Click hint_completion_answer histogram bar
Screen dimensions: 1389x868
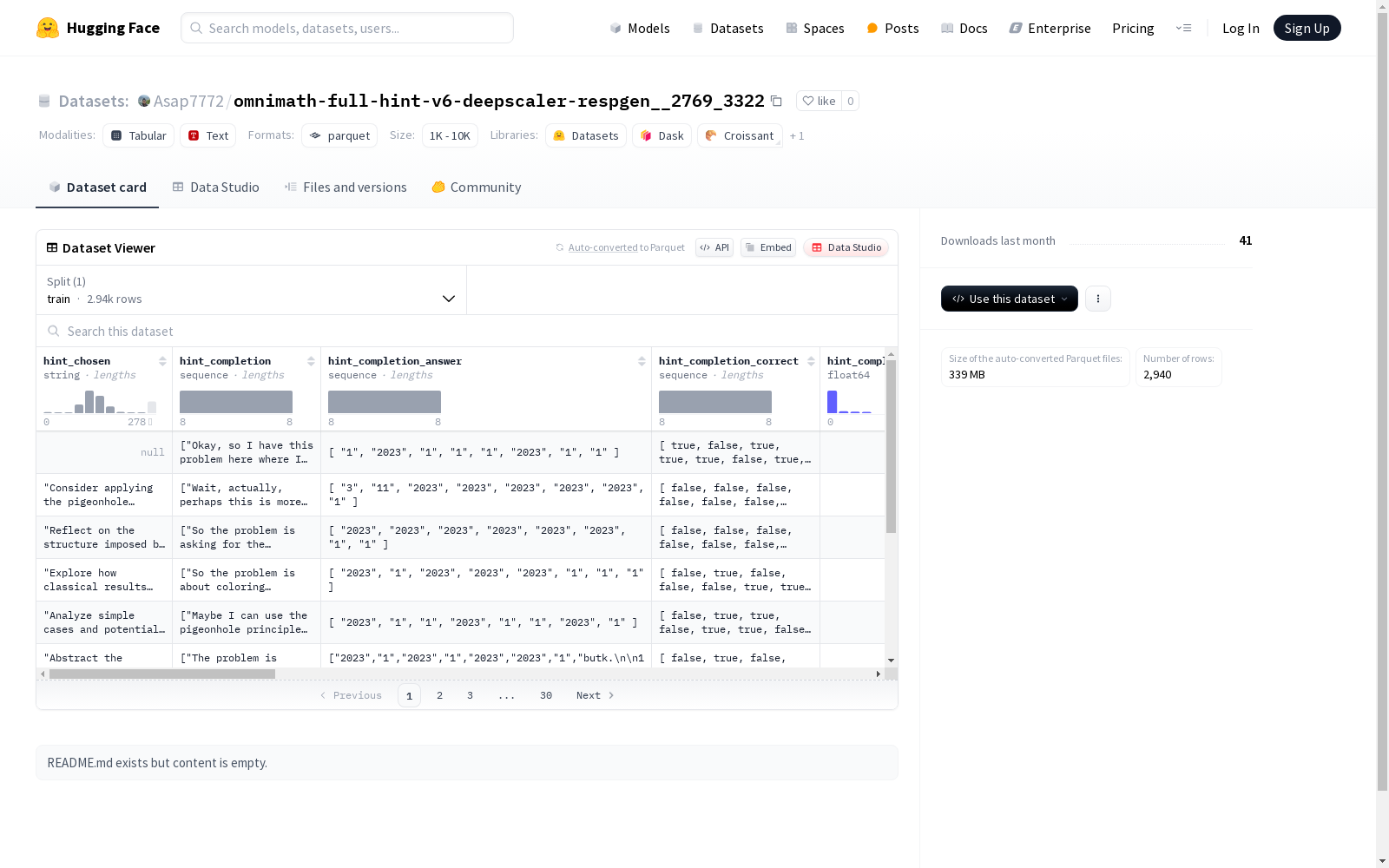(x=385, y=402)
